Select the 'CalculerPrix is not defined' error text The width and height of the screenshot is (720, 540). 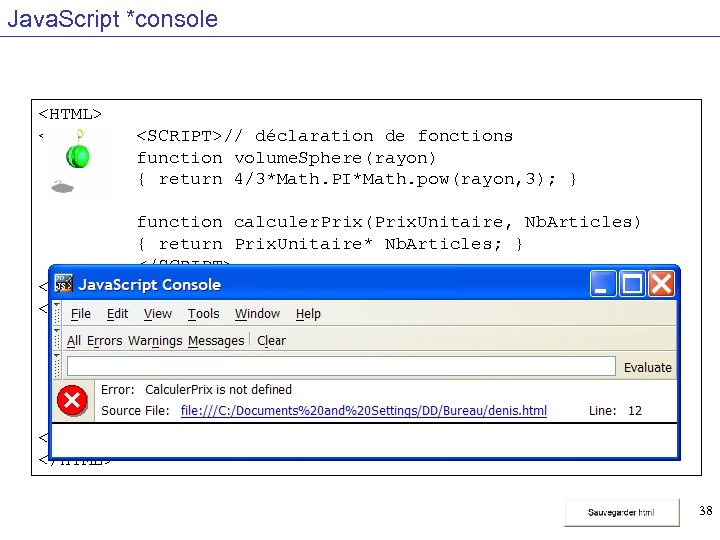pos(218,389)
